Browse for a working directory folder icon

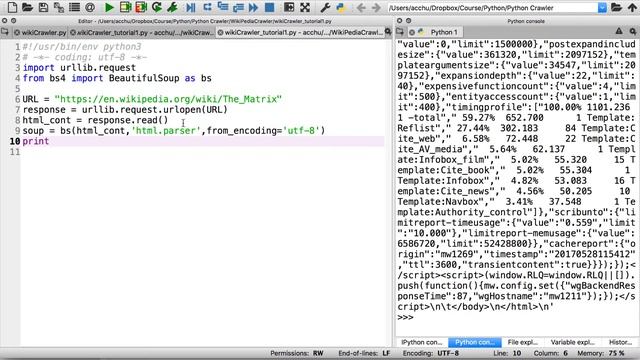(616, 7)
